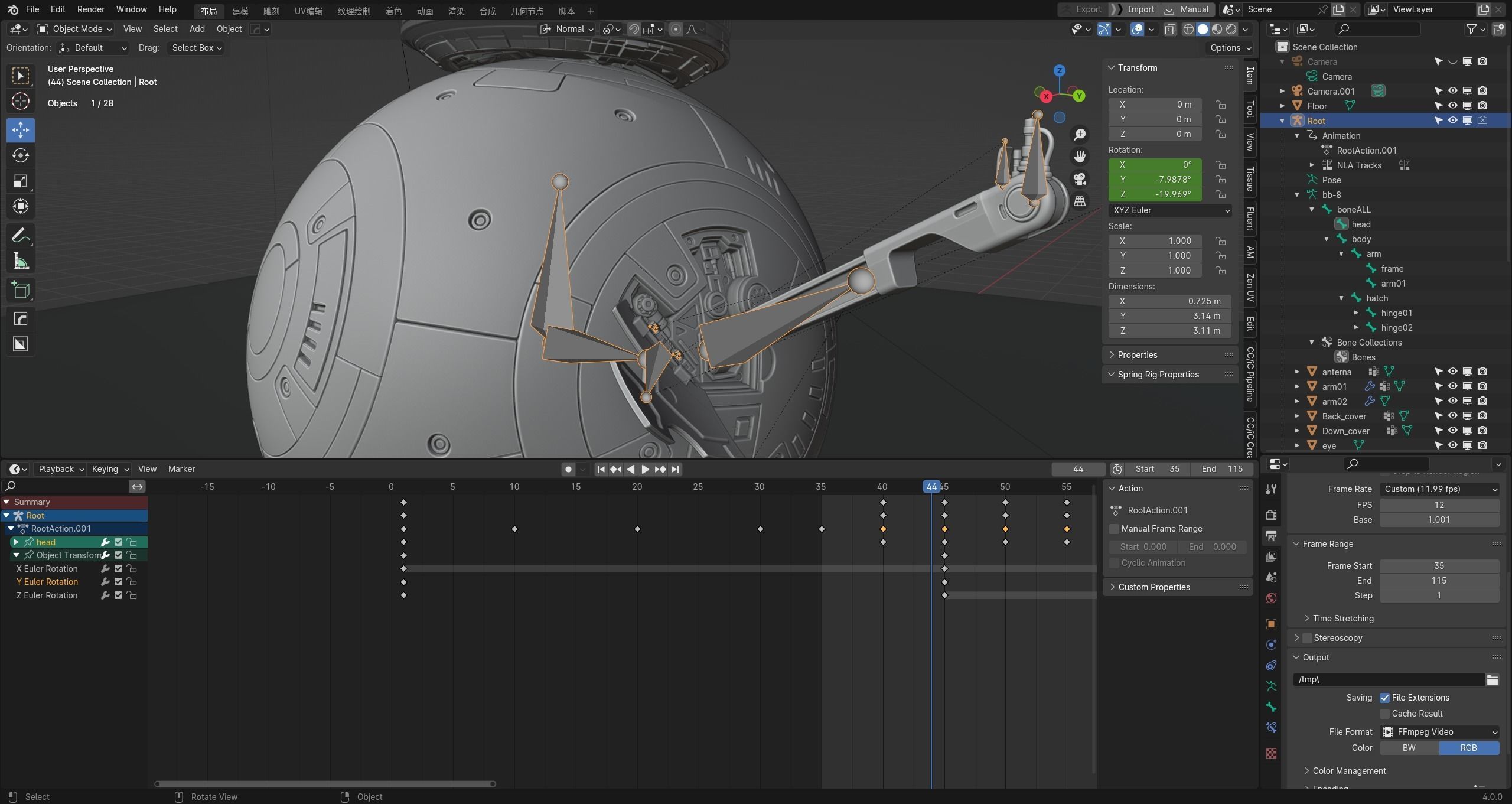Open the Marker menu in timeline
The image size is (1512, 804).
click(181, 469)
